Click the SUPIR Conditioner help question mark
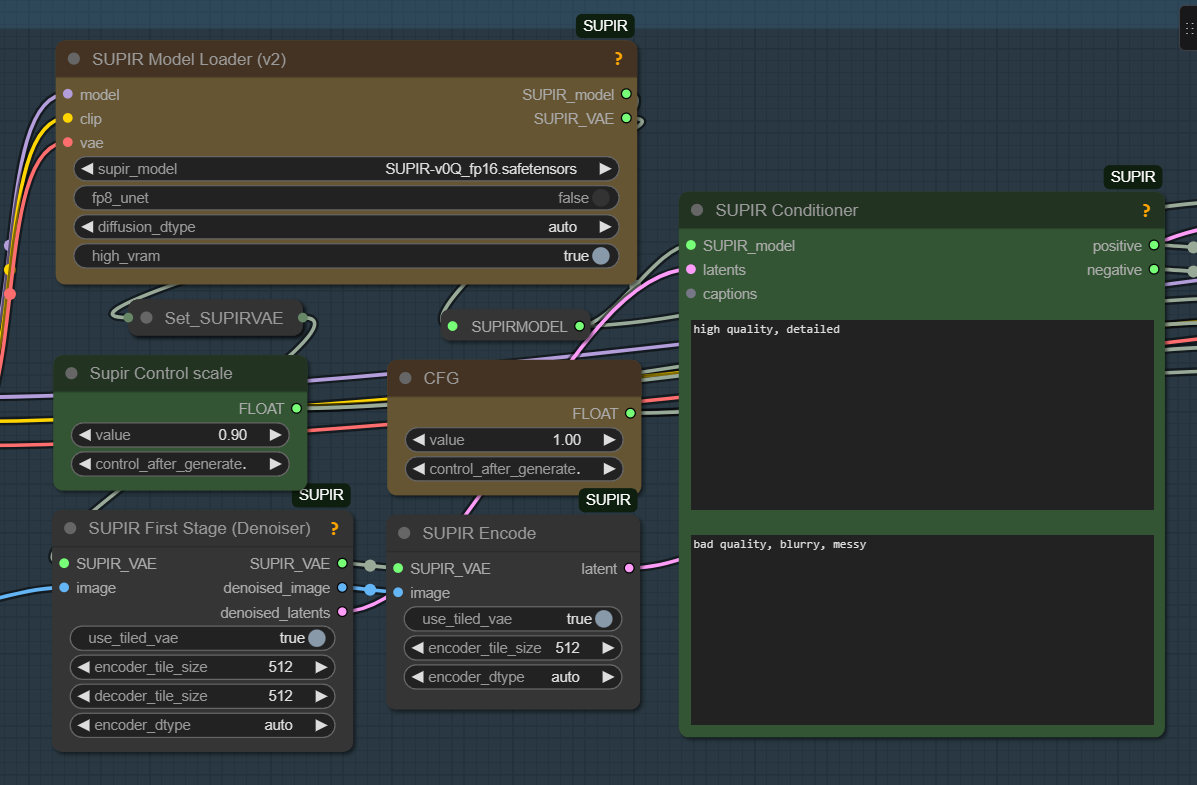The height and width of the screenshot is (785, 1197). [x=1146, y=210]
